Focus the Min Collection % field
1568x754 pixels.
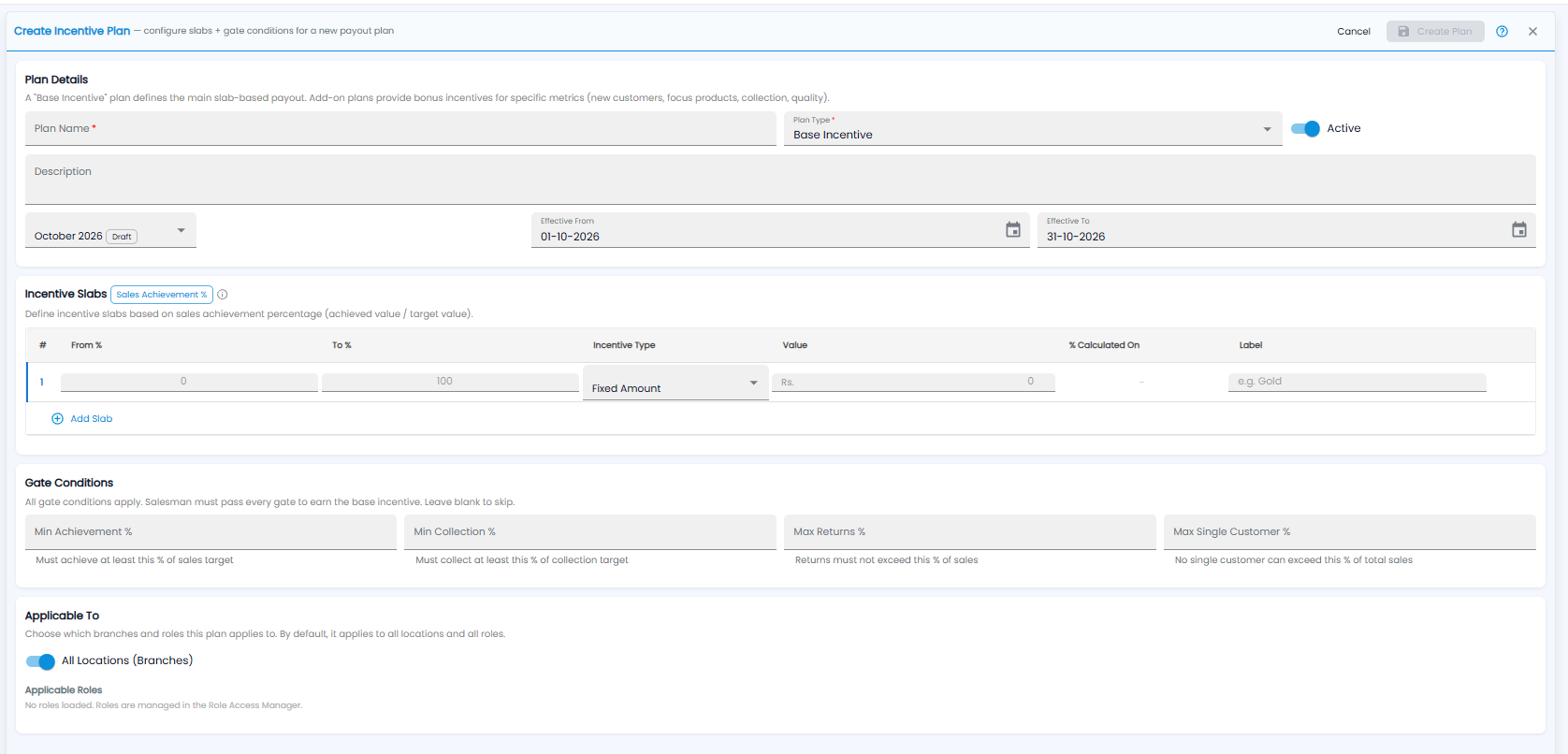click(590, 532)
